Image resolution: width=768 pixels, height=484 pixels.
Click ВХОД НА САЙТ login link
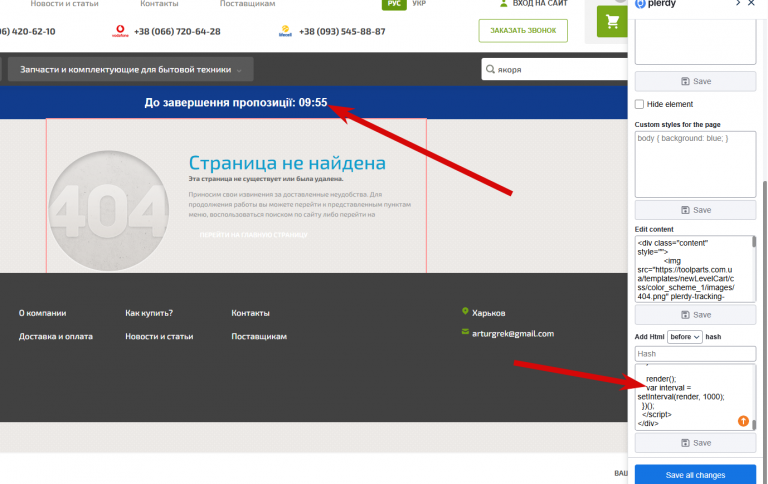540,3
